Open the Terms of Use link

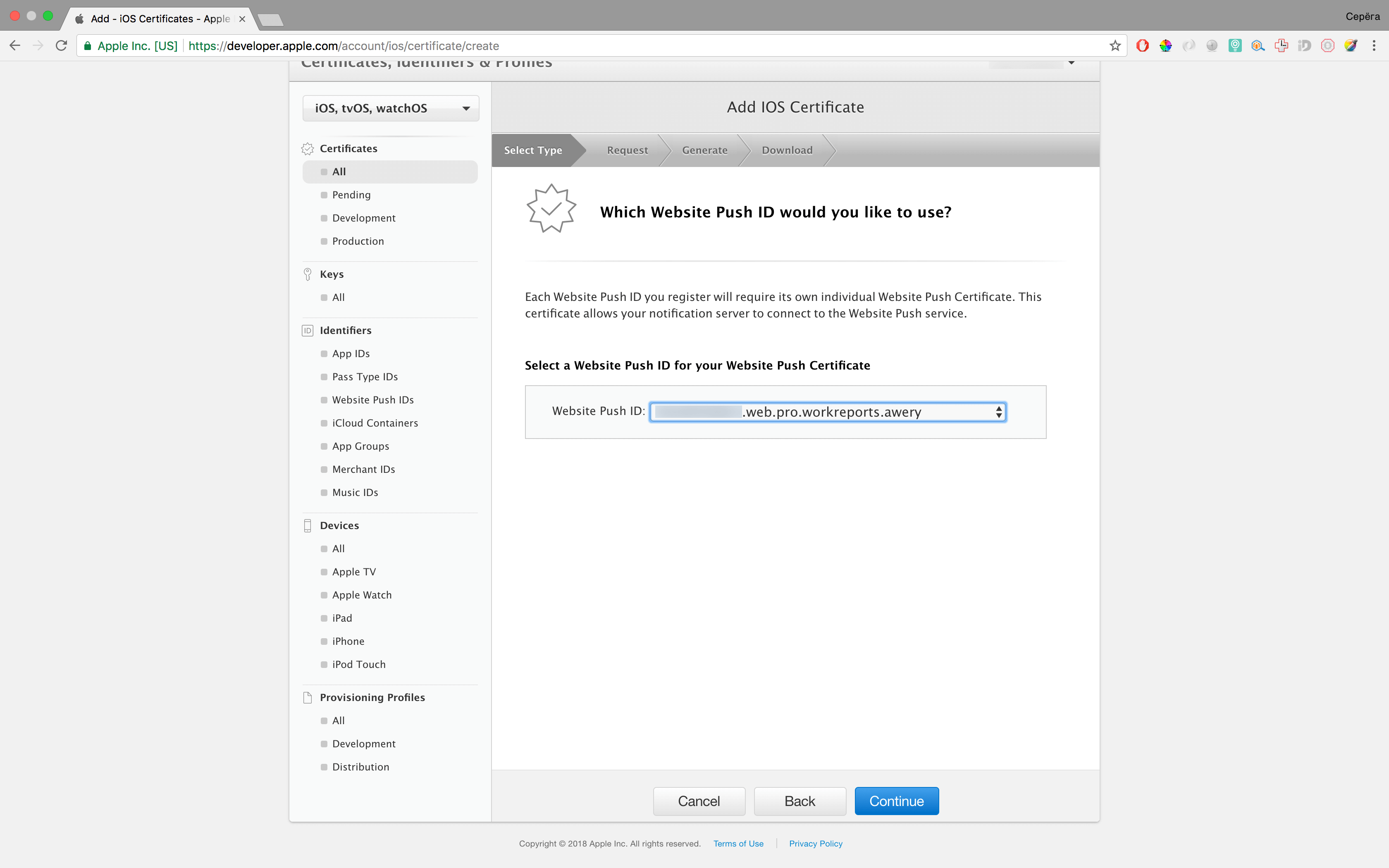tap(738, 843)
